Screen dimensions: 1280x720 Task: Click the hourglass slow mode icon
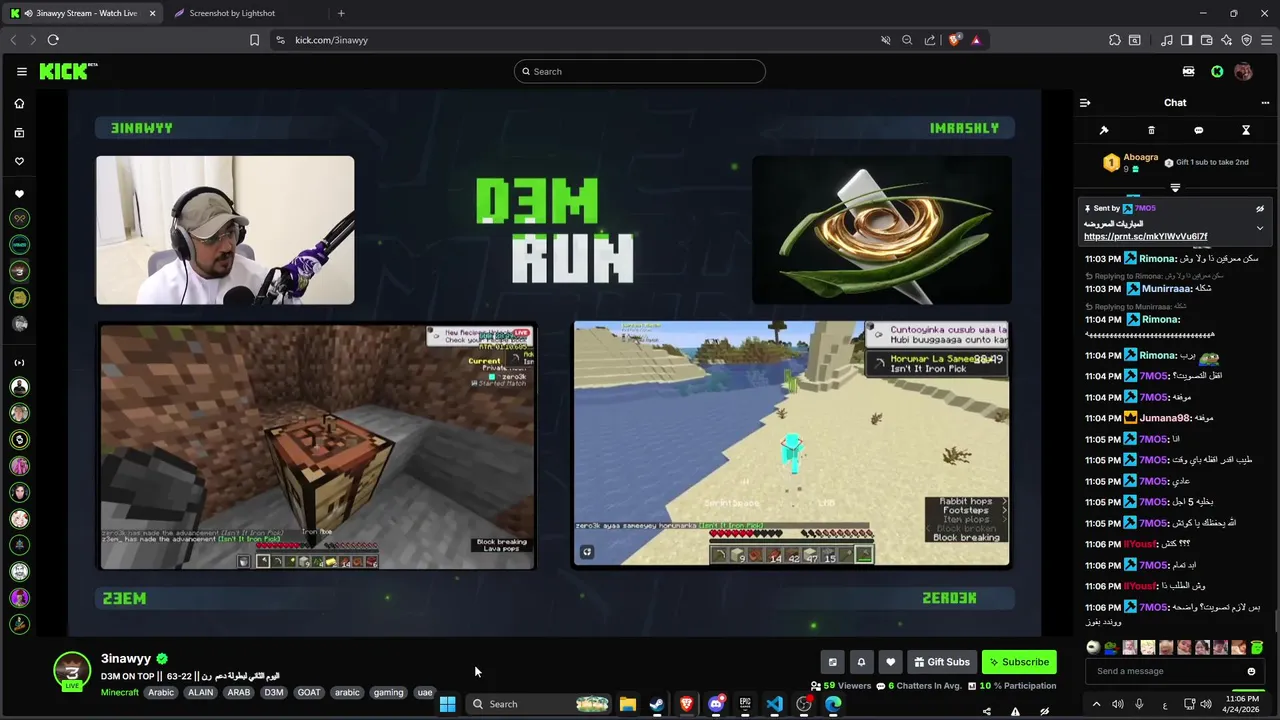point(1246,130)
